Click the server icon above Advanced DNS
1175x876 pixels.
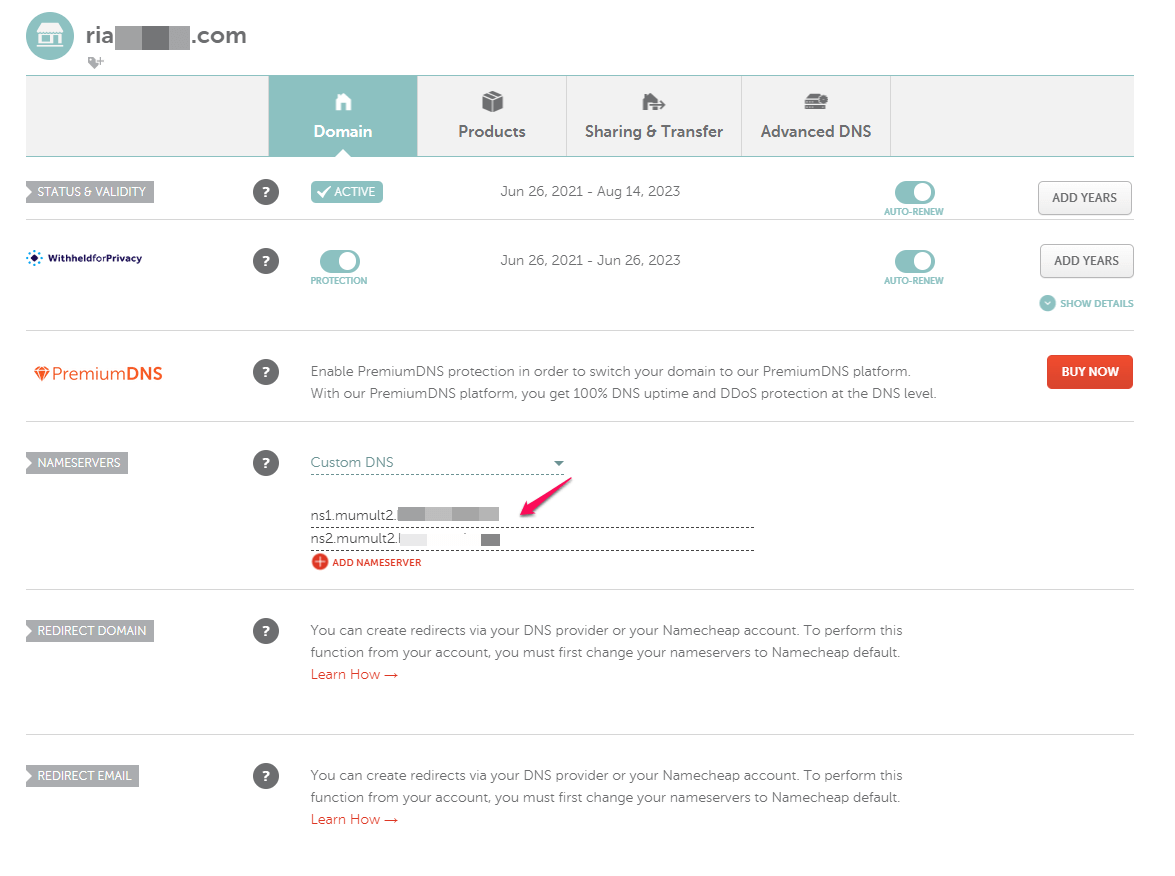816,101
